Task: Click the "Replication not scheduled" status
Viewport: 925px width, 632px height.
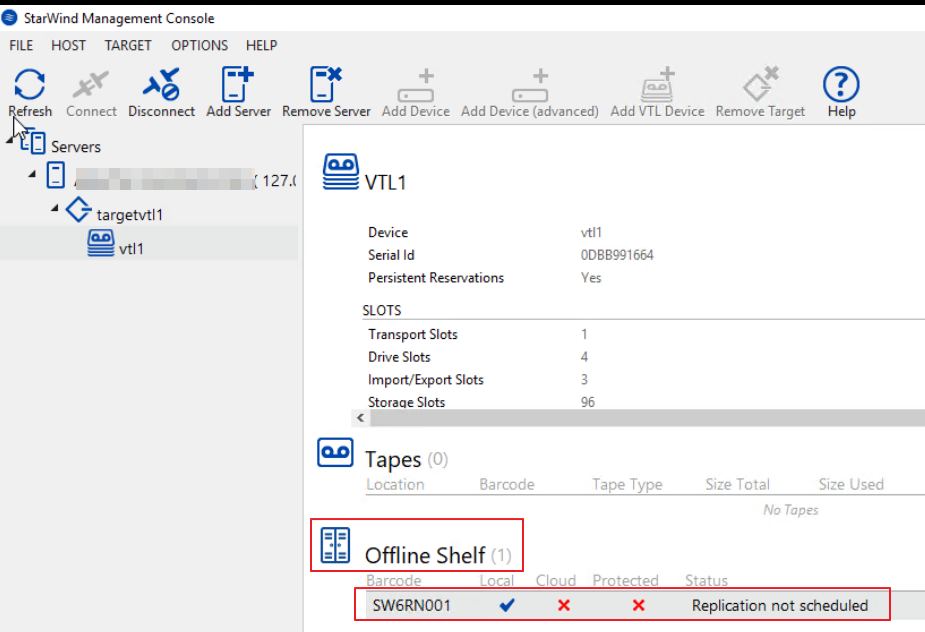Action: point(780,605)
